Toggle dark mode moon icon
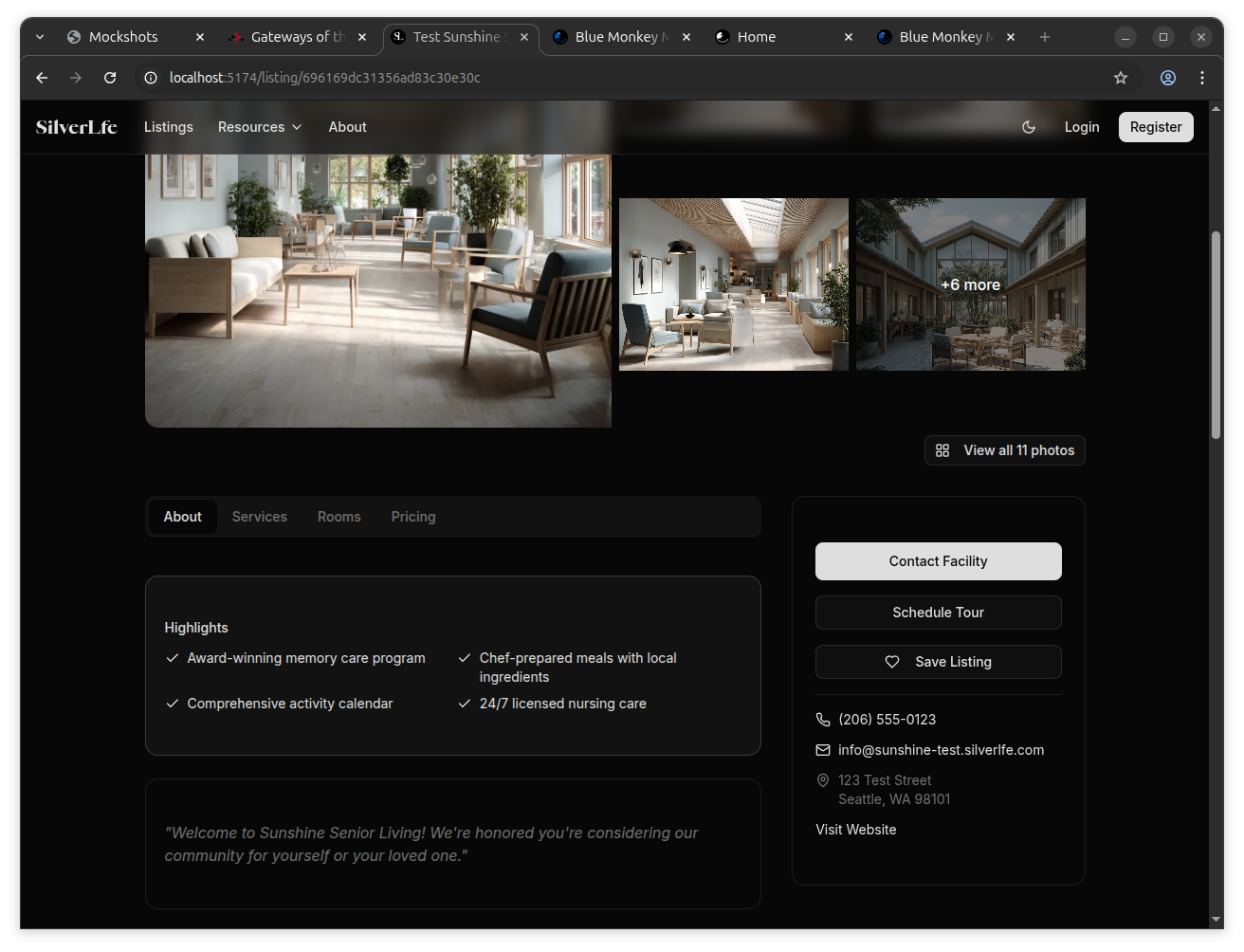1244x952 pixels. tap(1029, 127)
